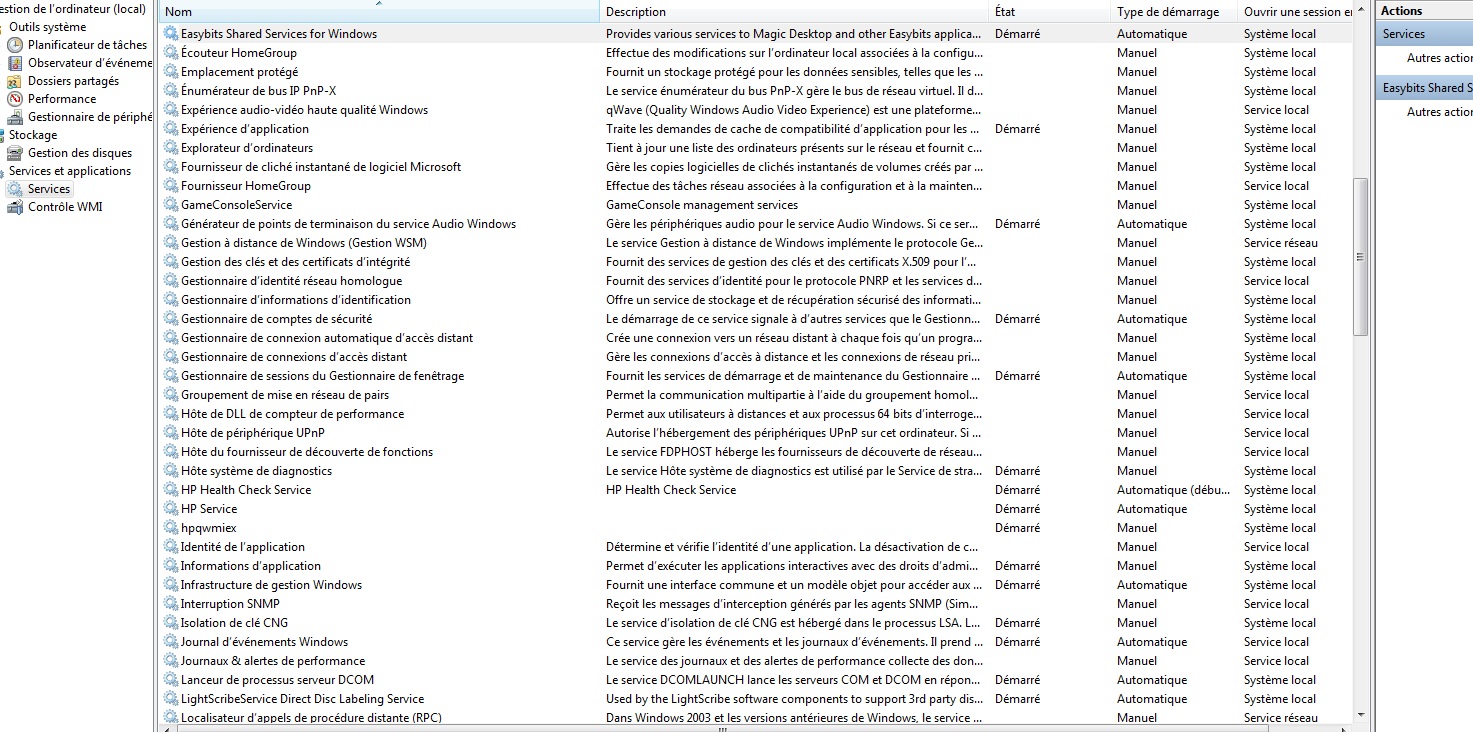This screenshot has width=1473, height=732.
Task: Open Dossiers partagés in the tree
Action: [x=73, y=81]
